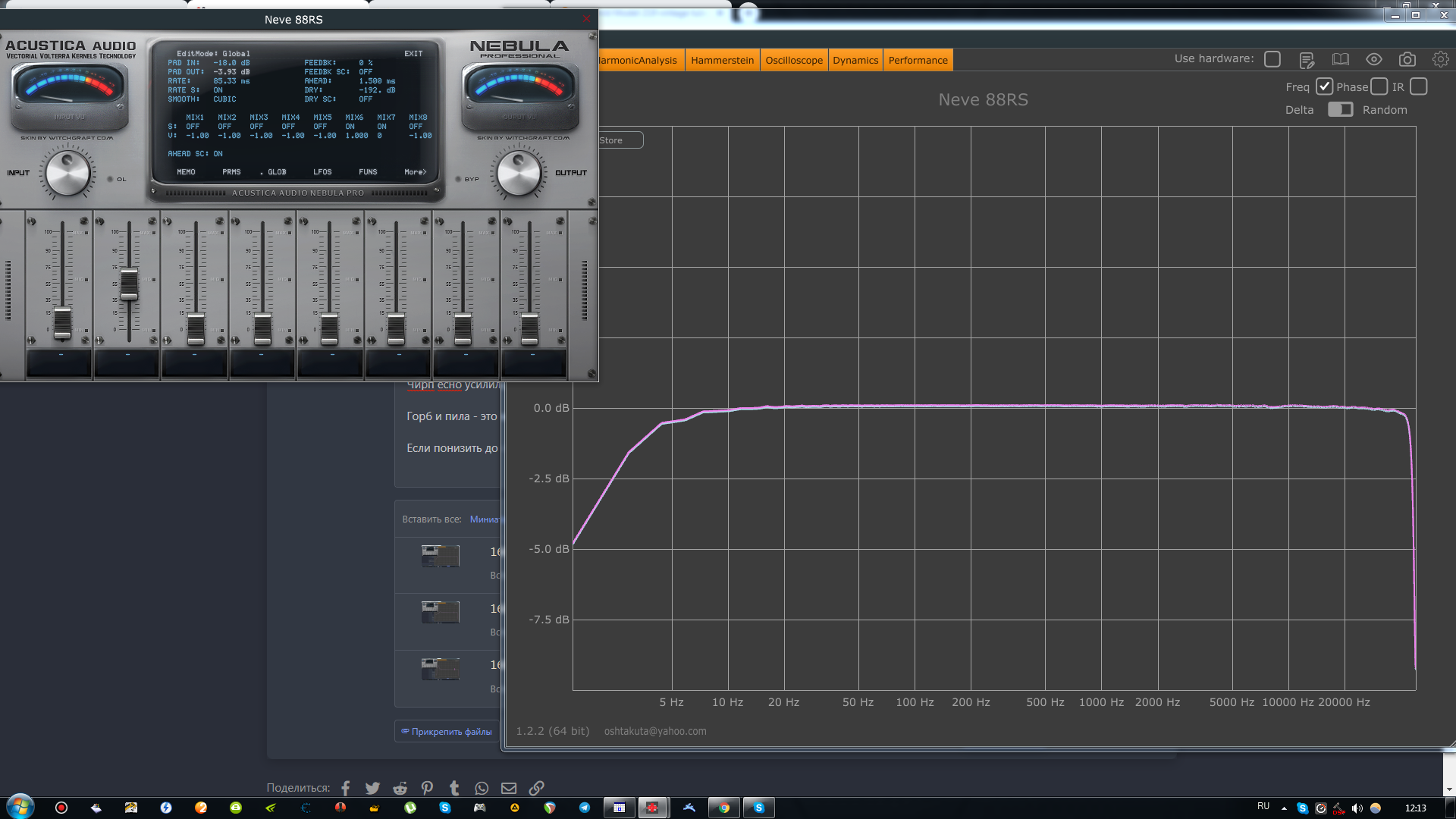Click the taskbar clock showing 12:13
This screenshot has width=1456, height=819.
click(x=1415, y=808)
